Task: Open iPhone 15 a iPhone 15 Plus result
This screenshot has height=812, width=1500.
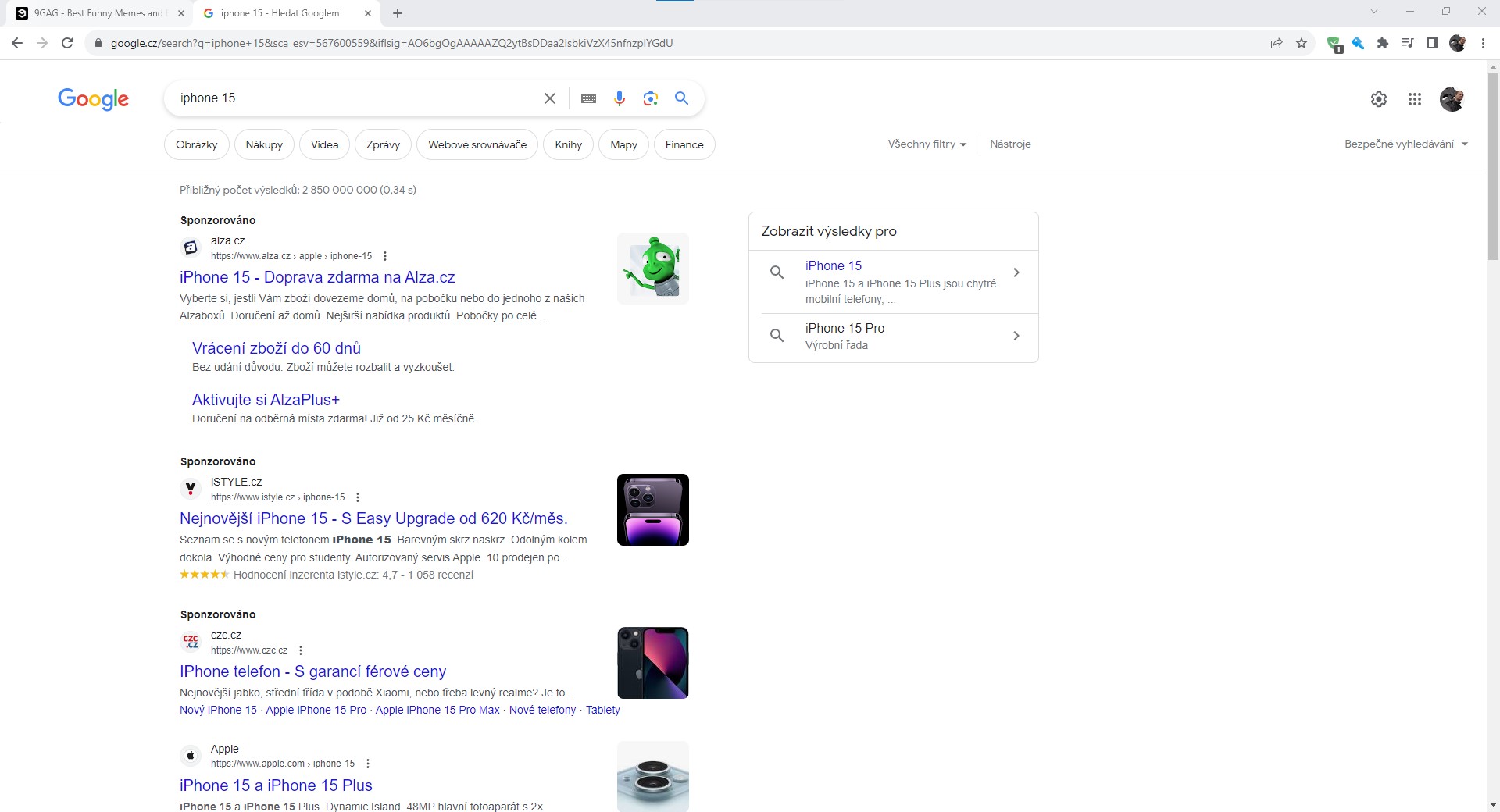Action: 276,785
